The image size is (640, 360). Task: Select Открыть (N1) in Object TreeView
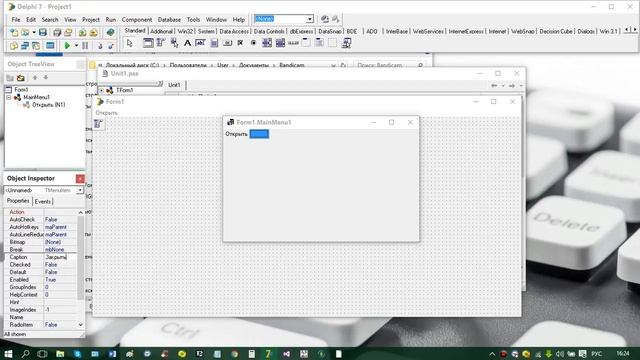click(49, 105)
